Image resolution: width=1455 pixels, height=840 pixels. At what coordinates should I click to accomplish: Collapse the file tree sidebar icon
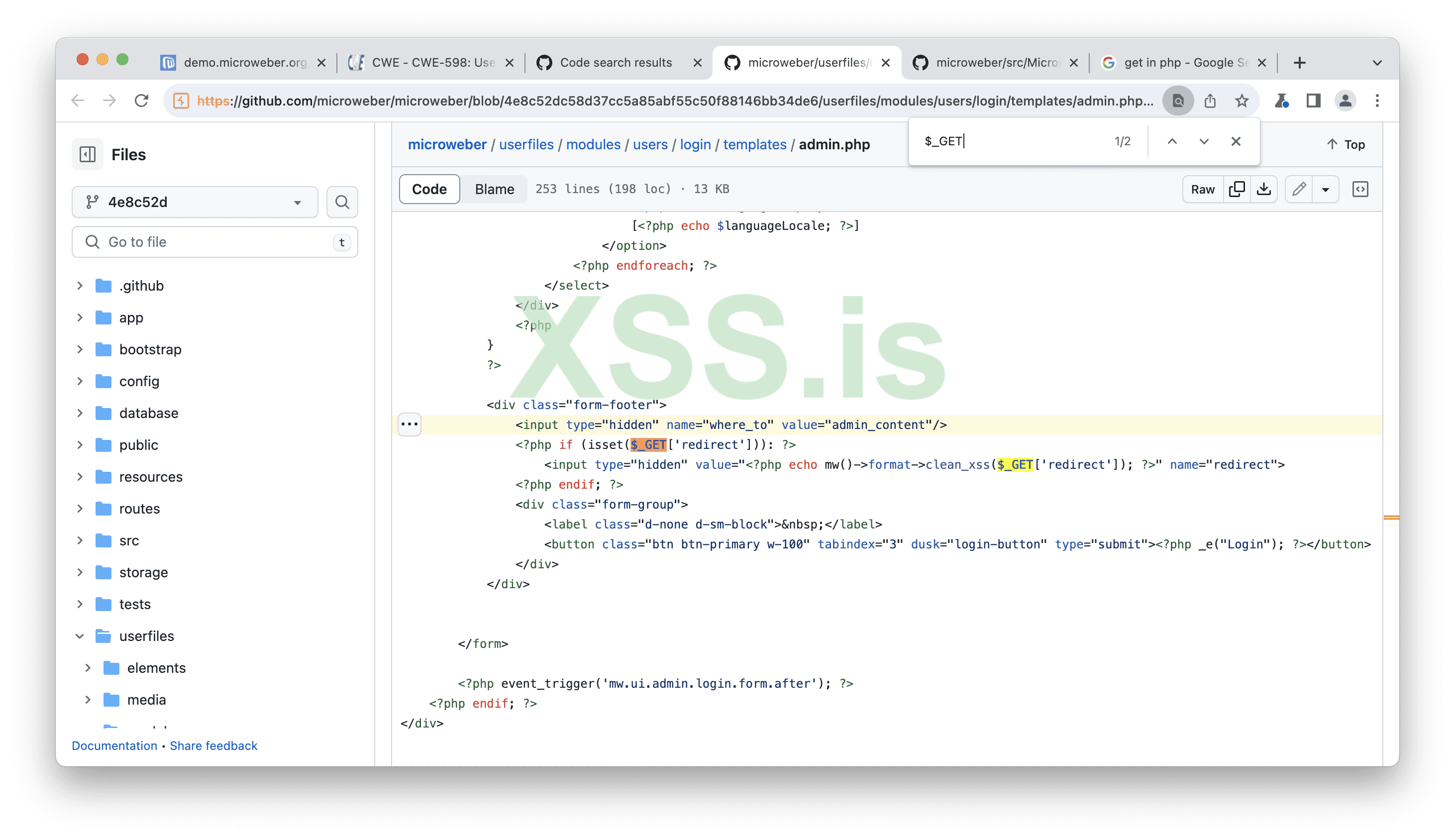88,155
